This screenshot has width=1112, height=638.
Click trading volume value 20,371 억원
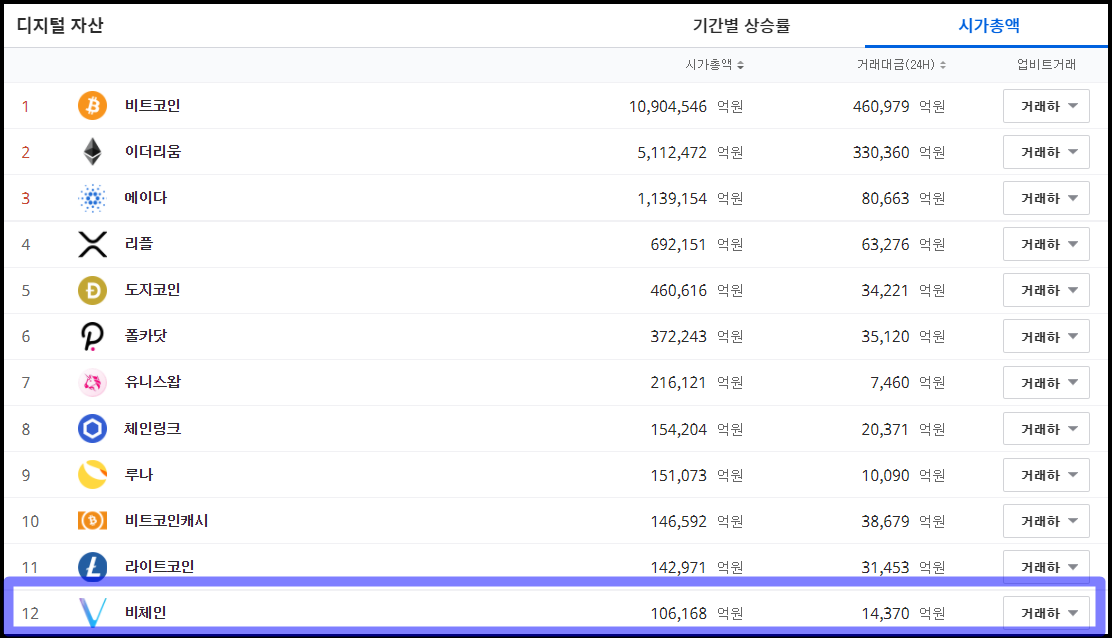point(904,430)
